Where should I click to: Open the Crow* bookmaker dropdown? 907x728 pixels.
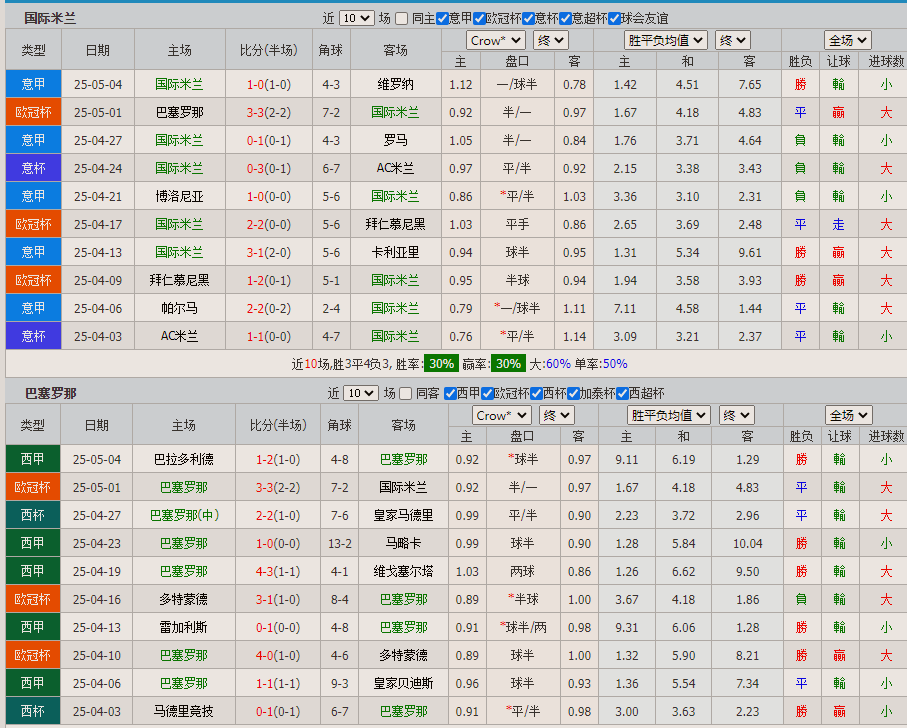pos(495,40)
